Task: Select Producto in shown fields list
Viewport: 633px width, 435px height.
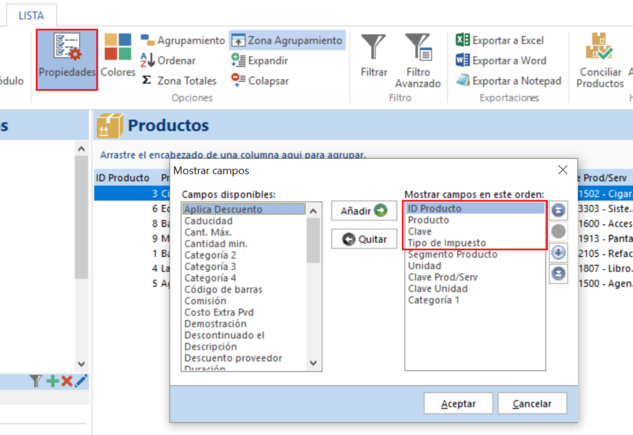Action: [475, 220]
